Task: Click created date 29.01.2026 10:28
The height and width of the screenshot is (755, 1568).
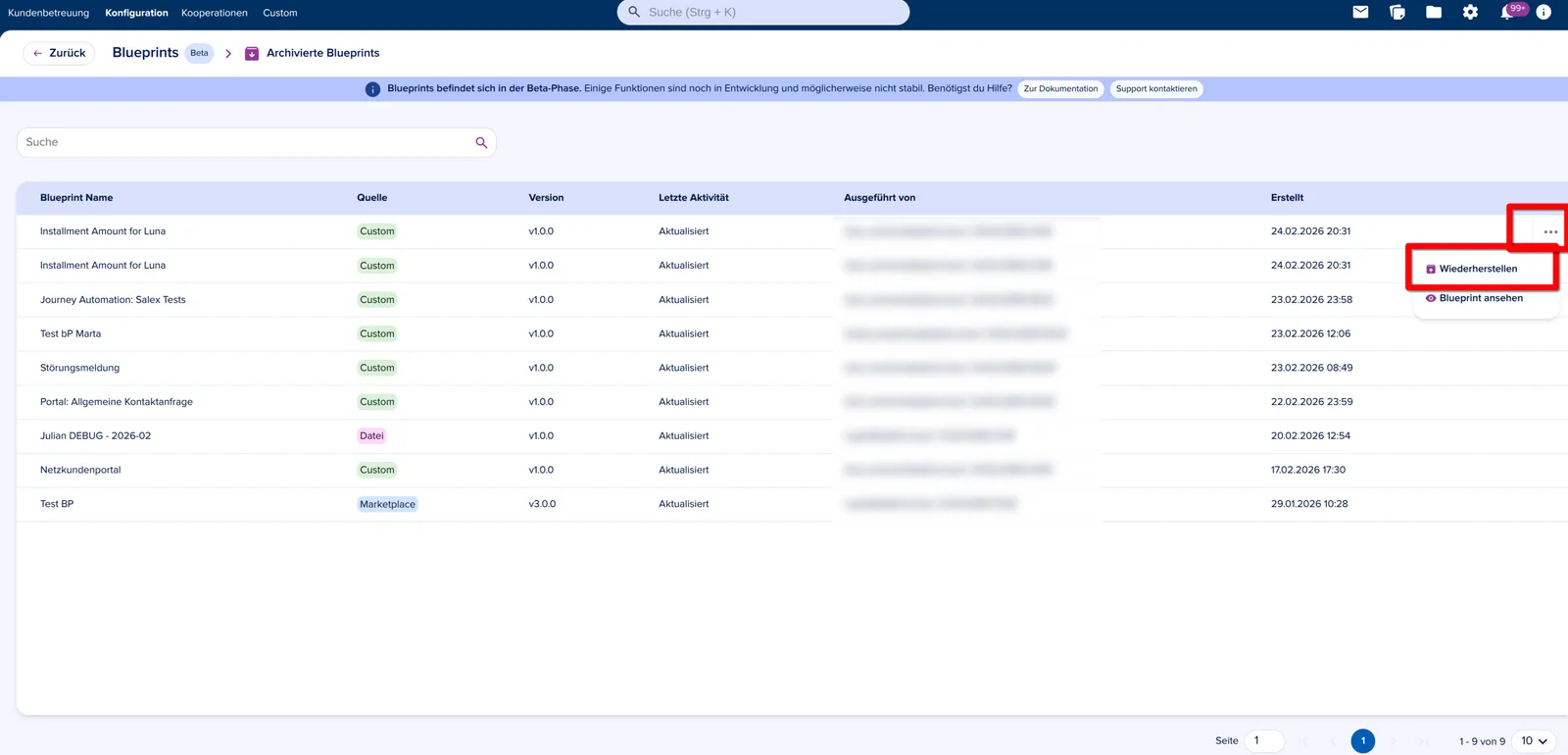Action: tap(1309, 504)
